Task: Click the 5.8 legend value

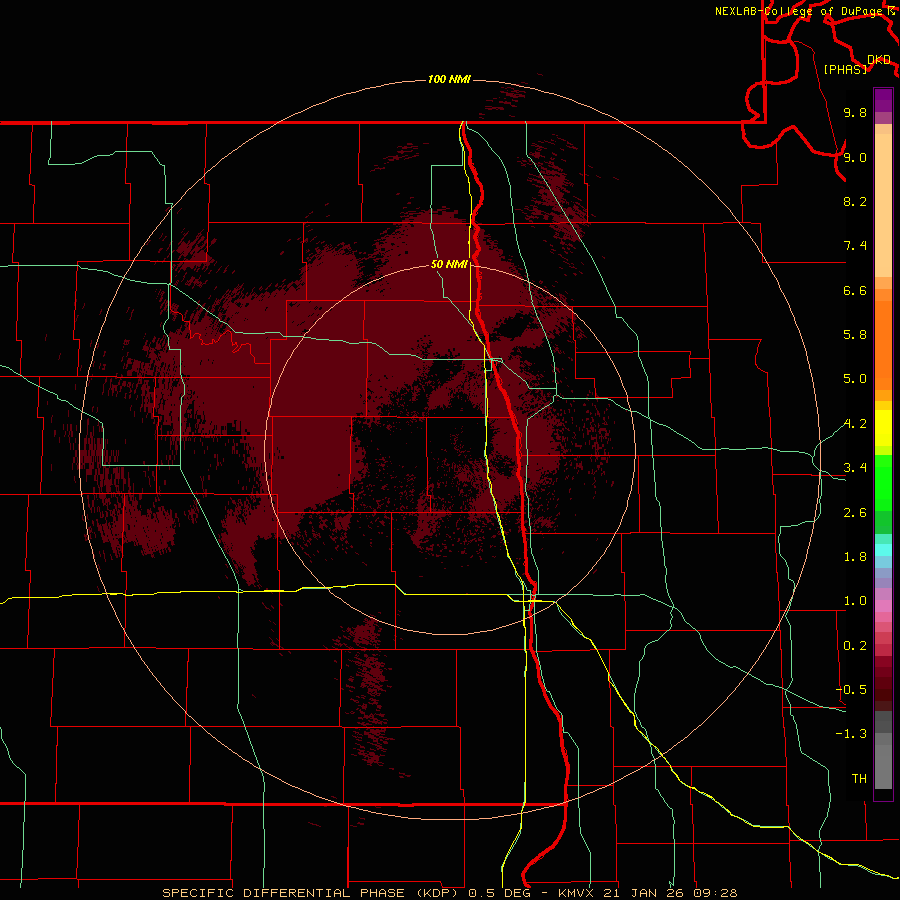Action: tap(855, 335)
